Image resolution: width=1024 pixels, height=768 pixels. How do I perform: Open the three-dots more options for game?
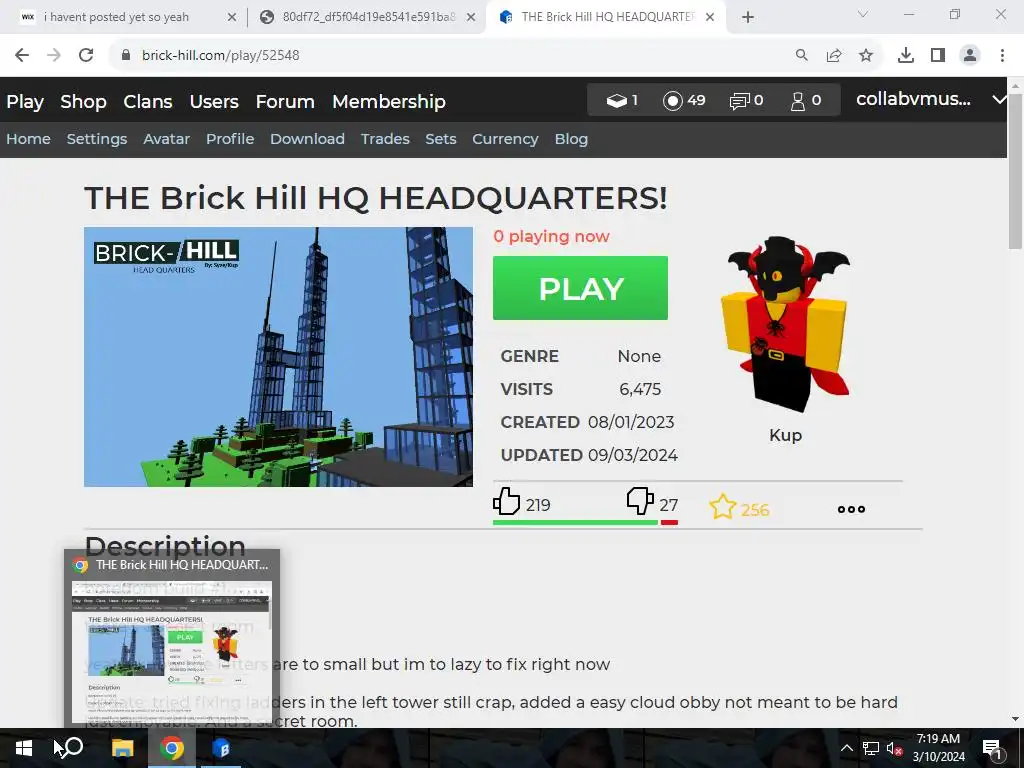click(x=852, y=509)
